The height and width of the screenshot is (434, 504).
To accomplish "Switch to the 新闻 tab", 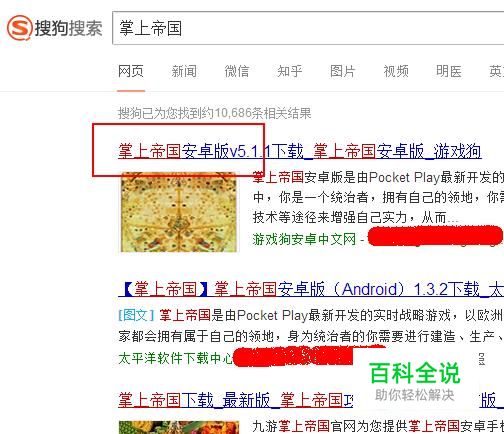I will (184, 71).
